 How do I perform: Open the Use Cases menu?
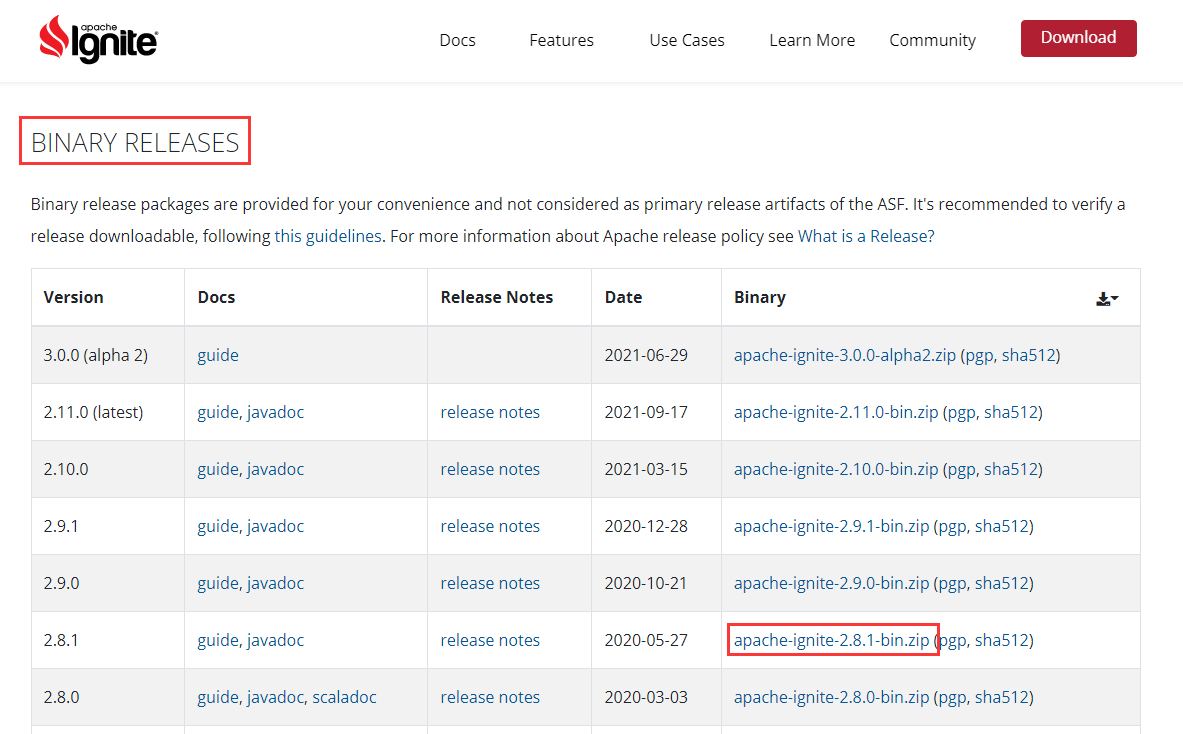[x=687, y=40]
